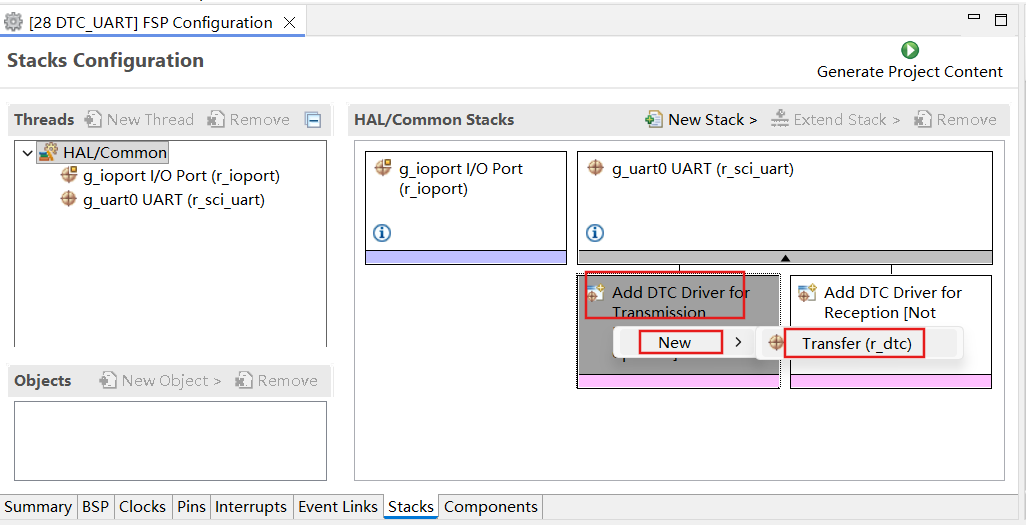Select the g_ioport I/O Port stack block

coord(466,208)
